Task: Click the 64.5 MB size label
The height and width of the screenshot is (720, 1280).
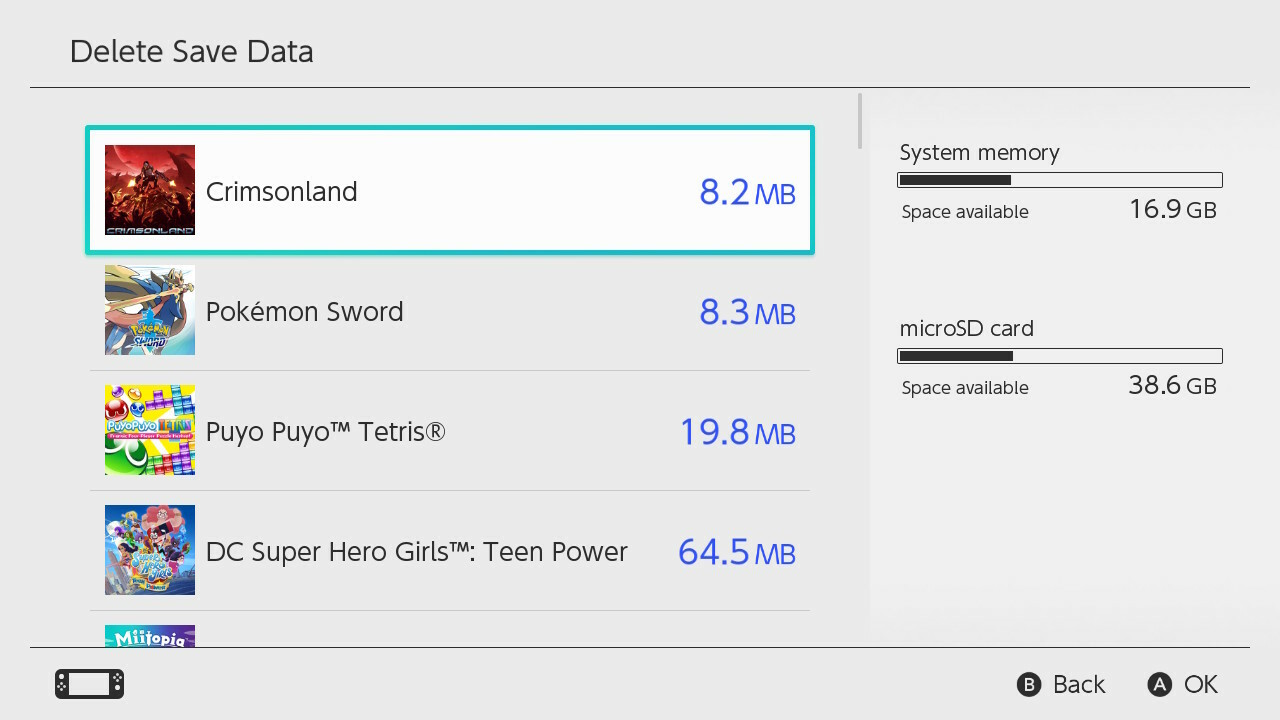Action: pyautogui.click(x=736, y=552)
